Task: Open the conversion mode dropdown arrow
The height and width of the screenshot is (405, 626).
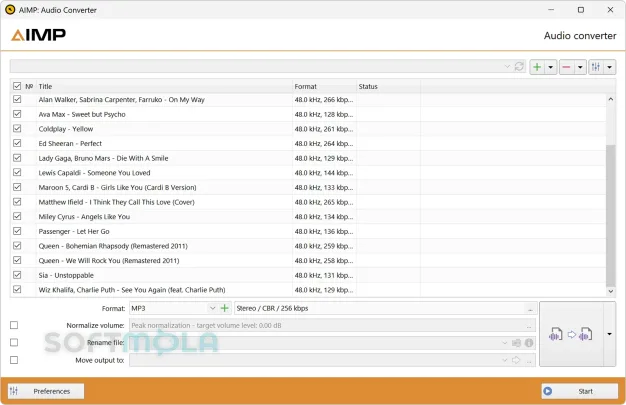Action: (x=610, y=334)
